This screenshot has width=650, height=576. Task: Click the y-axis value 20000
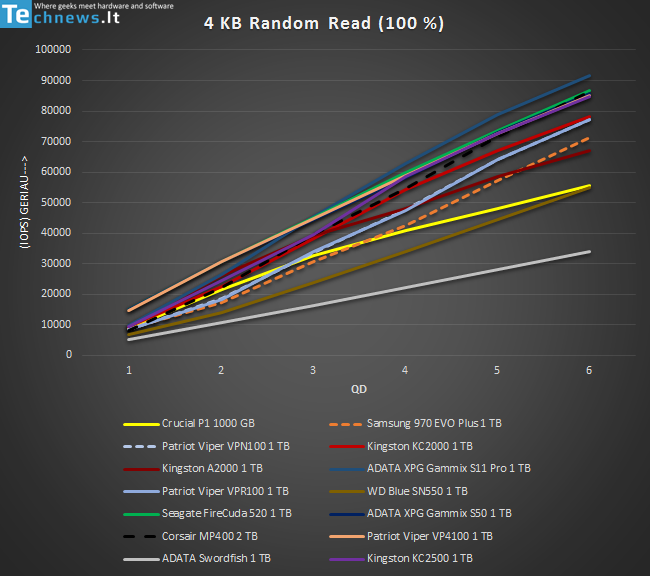[x=56, y=294]
